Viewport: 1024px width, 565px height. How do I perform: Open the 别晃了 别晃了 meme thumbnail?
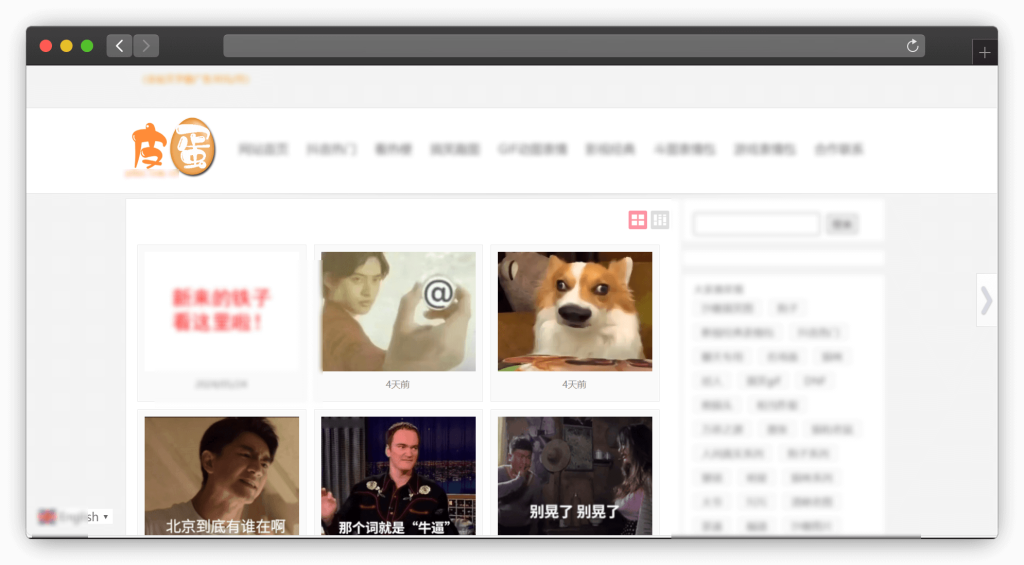[x=575, y=476]
